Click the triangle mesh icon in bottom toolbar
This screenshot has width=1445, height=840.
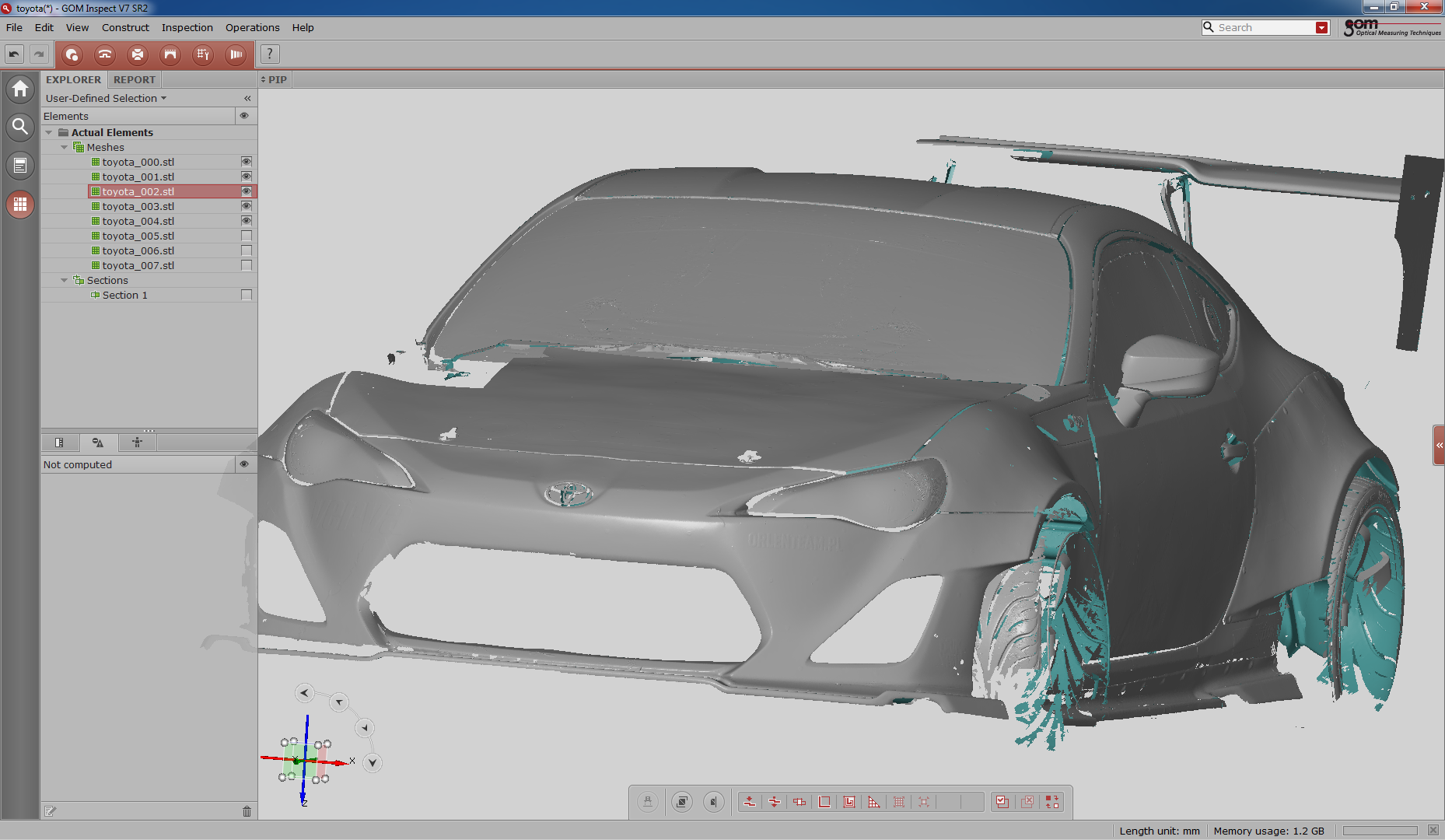click(x=874, y=802)
